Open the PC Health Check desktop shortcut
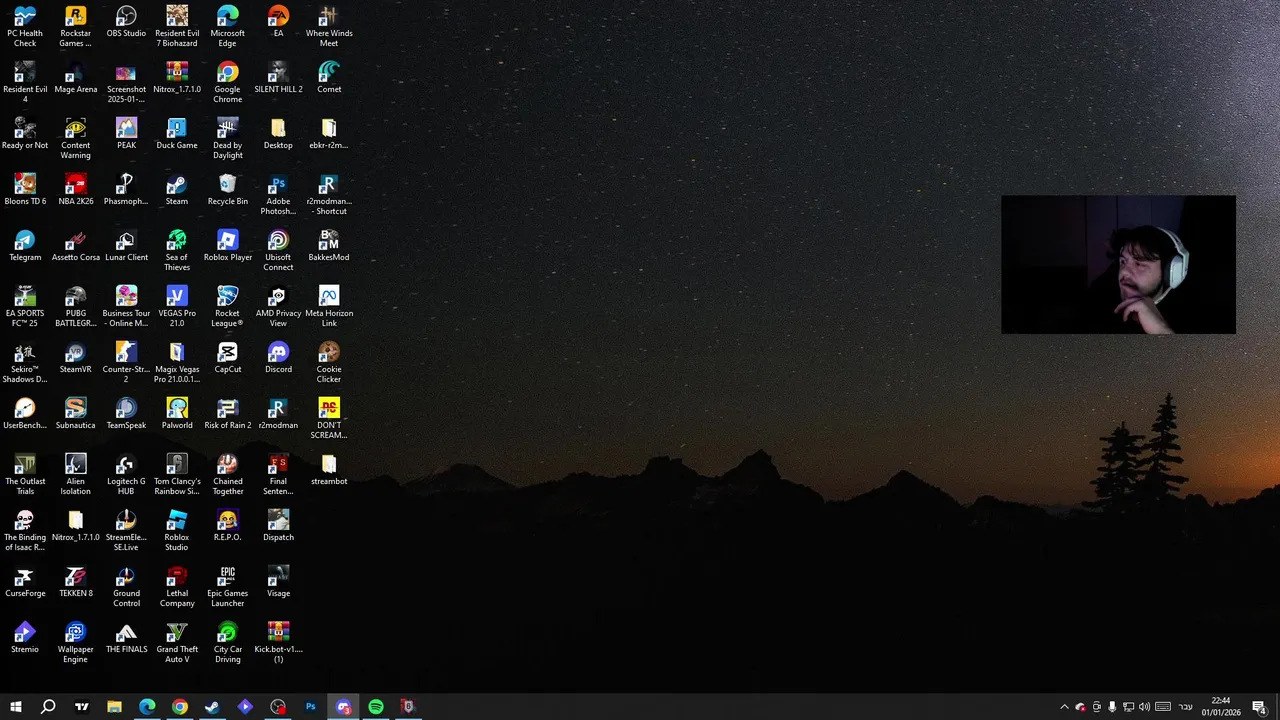The width and height of the screenshot is (1280, 720). [x=25, y=26]
